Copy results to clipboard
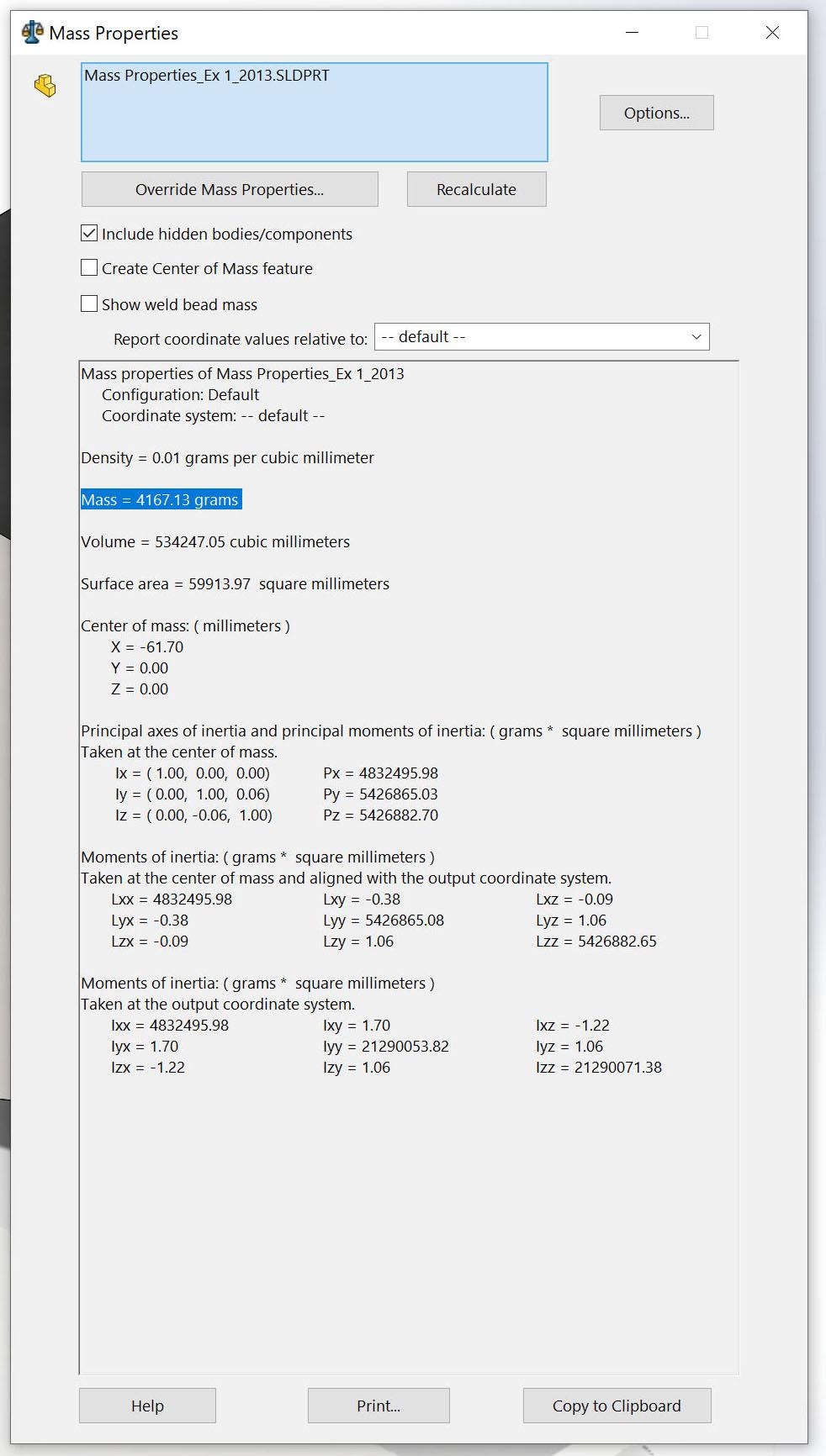The width and height of the screenshot is (826, 1456). (617, 1406)
